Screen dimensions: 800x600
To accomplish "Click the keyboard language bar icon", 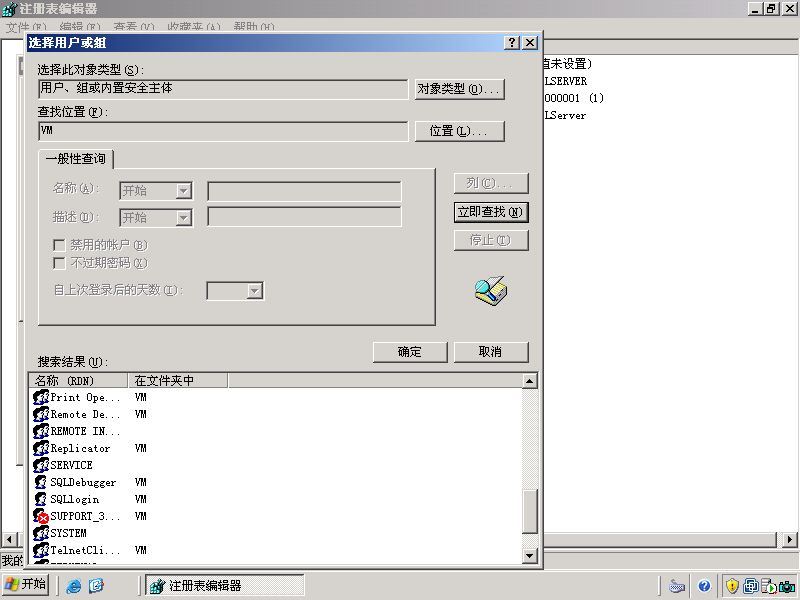I will [677, 586].
